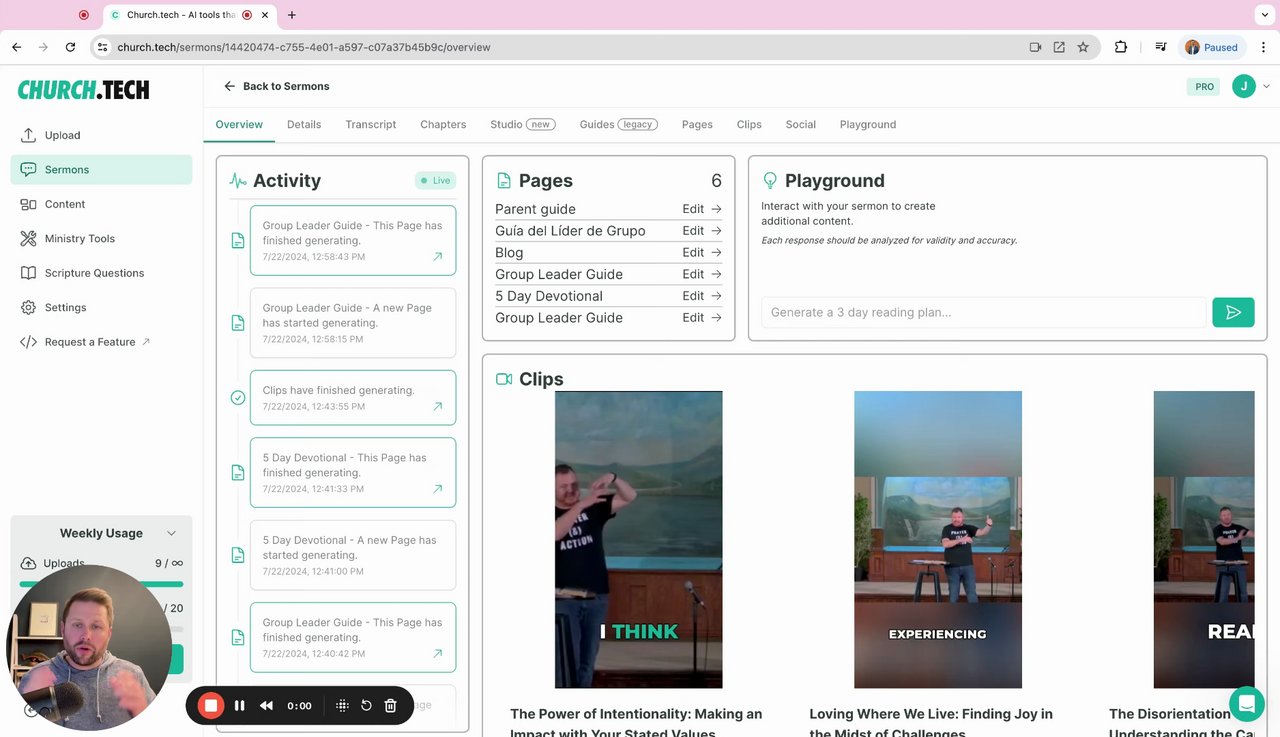1280x737 pixels.
Task: Restart the screen recording
Action: pyautogui.click(x=366, y=705)
